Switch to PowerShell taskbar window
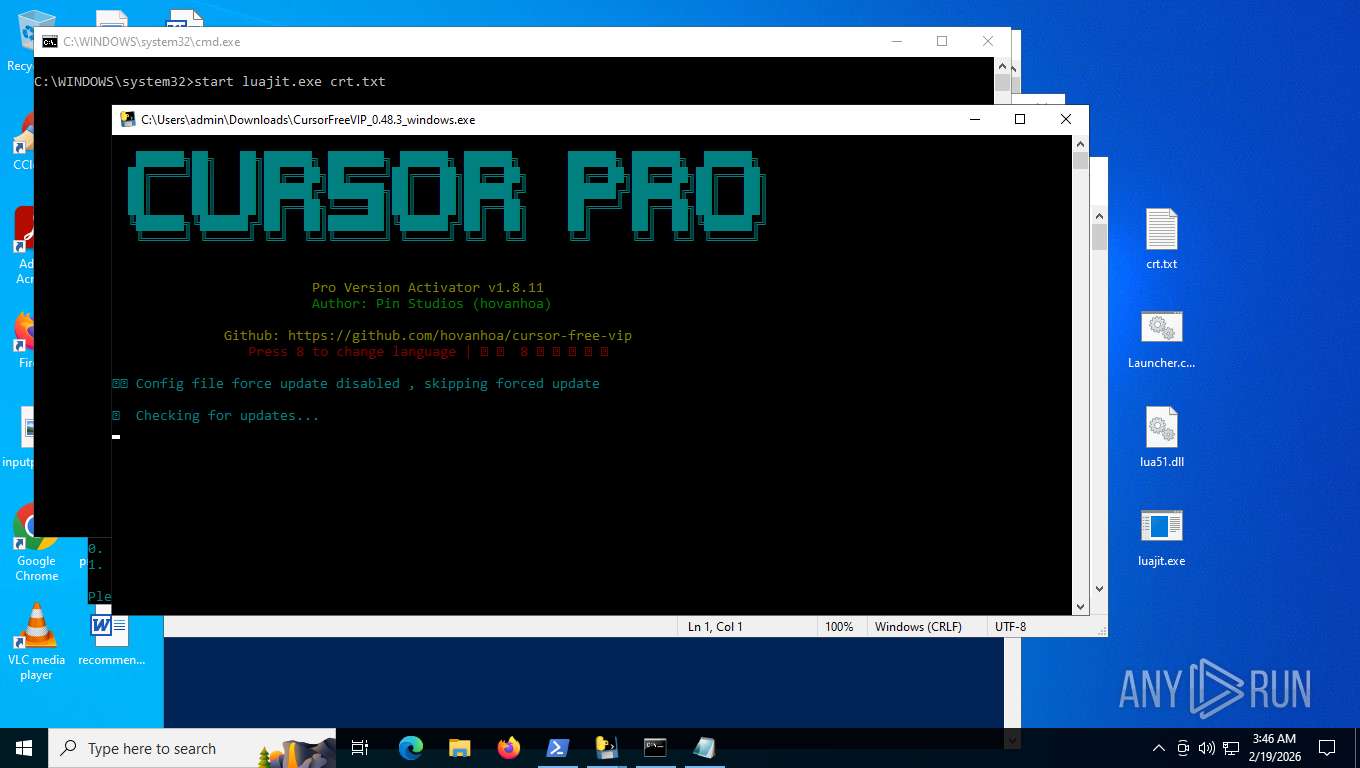Screen dimensions: 1360x768 point(557,748)
